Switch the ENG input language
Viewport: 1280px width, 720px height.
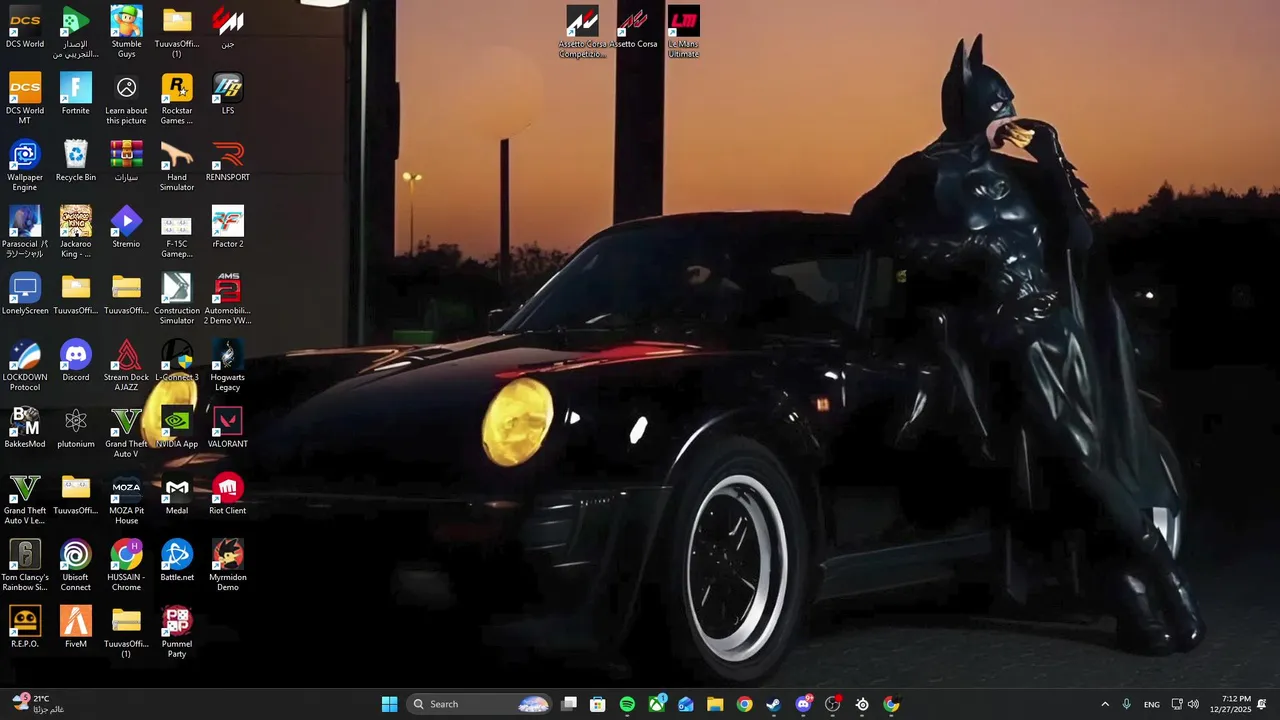pos(1152,704)
